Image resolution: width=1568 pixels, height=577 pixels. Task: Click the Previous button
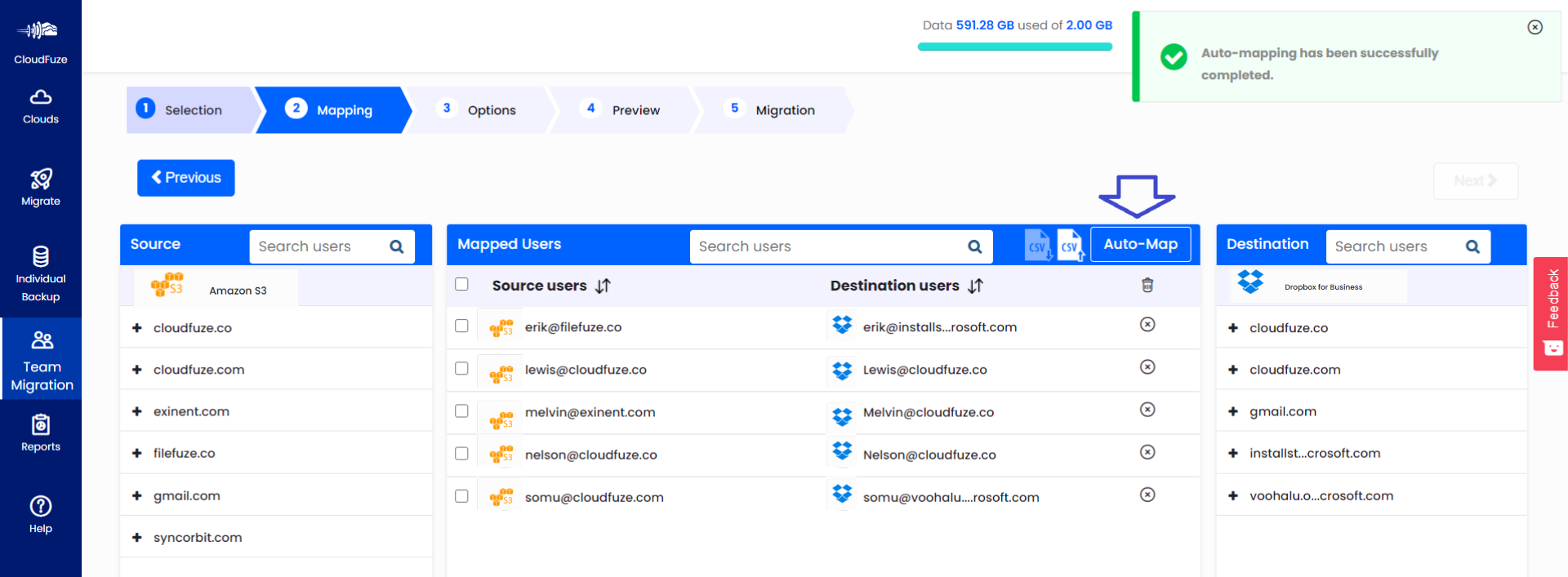186,178
